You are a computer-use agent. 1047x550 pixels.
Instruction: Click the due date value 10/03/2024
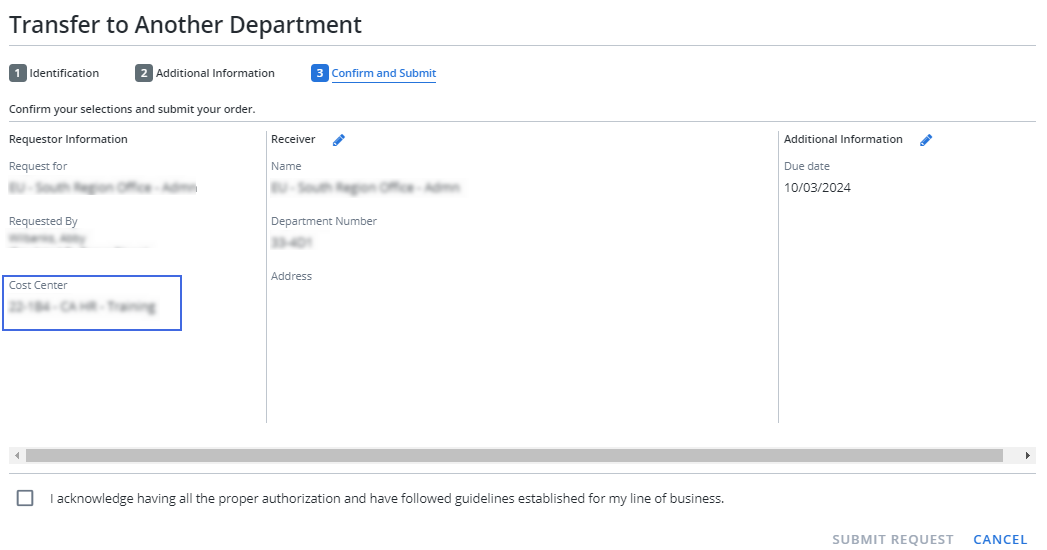[x=817, y=188]
